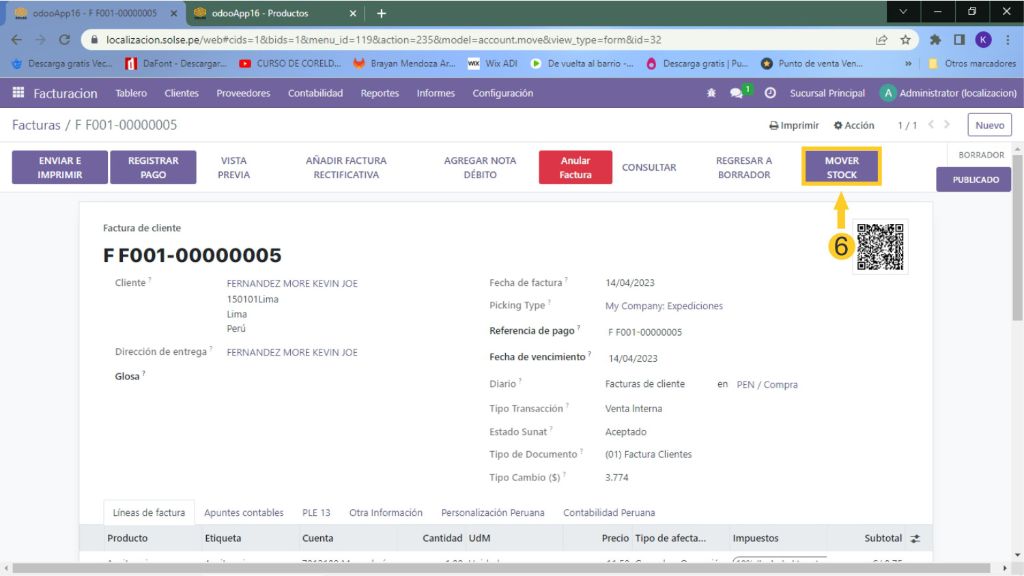Open the Contabilidad menu
The width and height of the screenshot is (1024, 576).
coord(315,93)
